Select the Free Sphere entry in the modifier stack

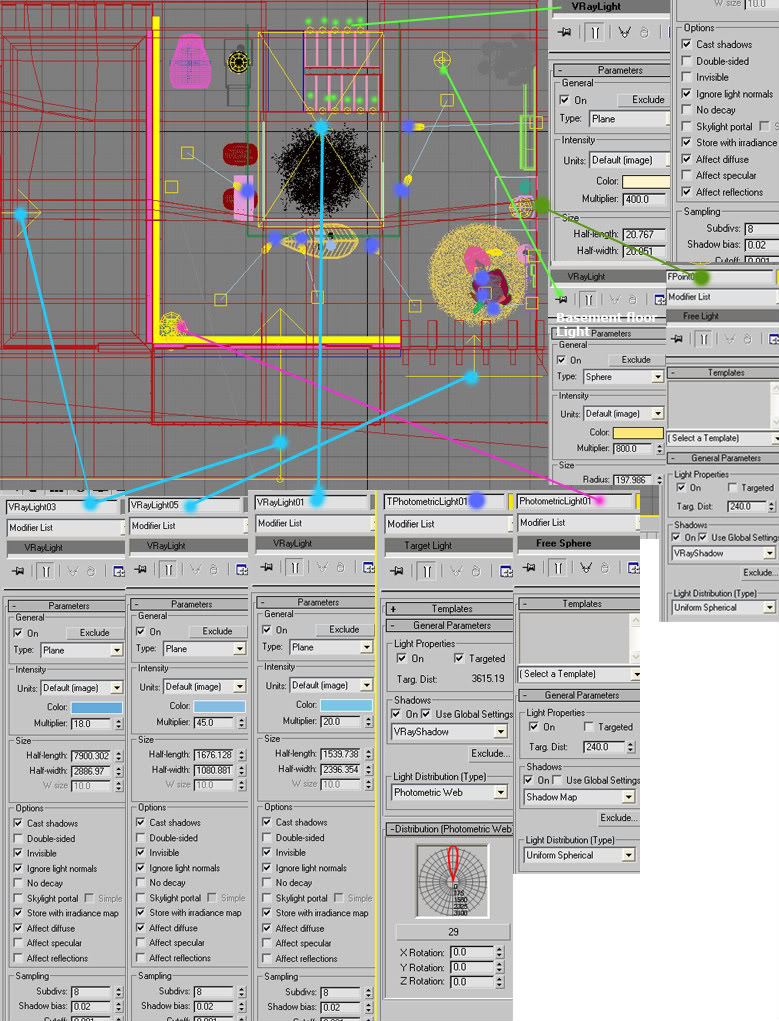(x=578, y=543)
